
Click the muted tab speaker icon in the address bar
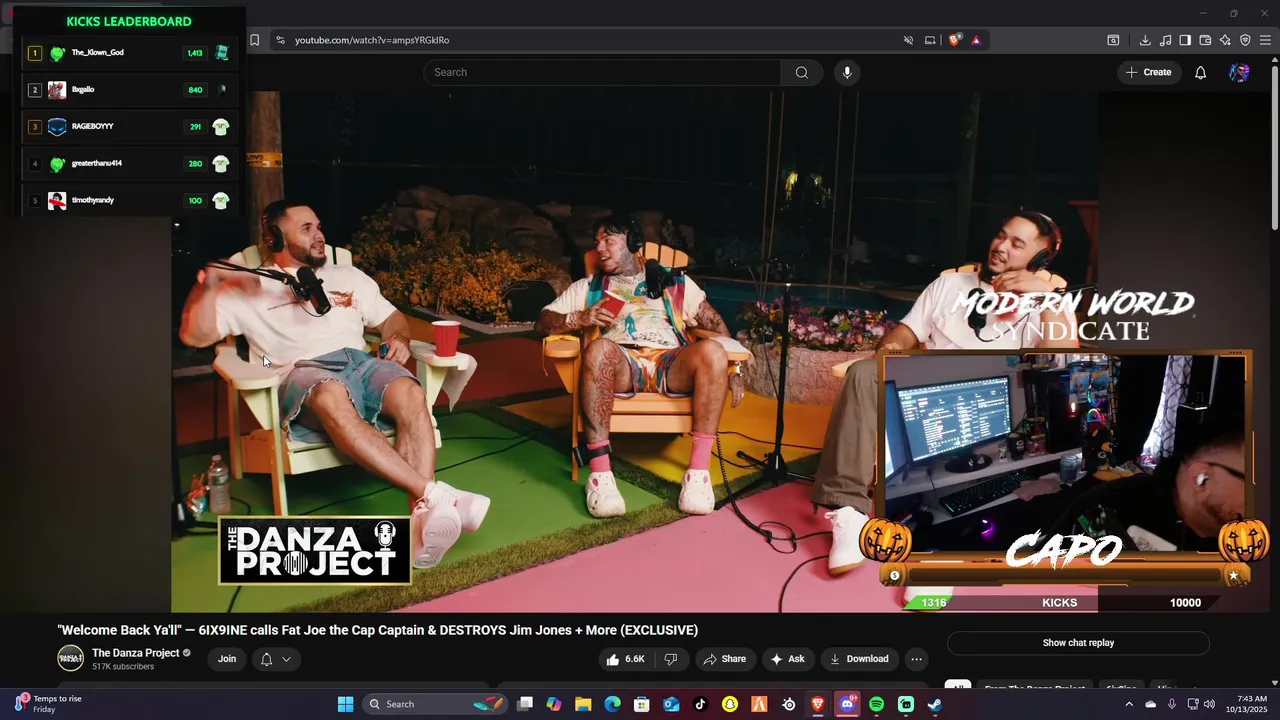(909, 40)
